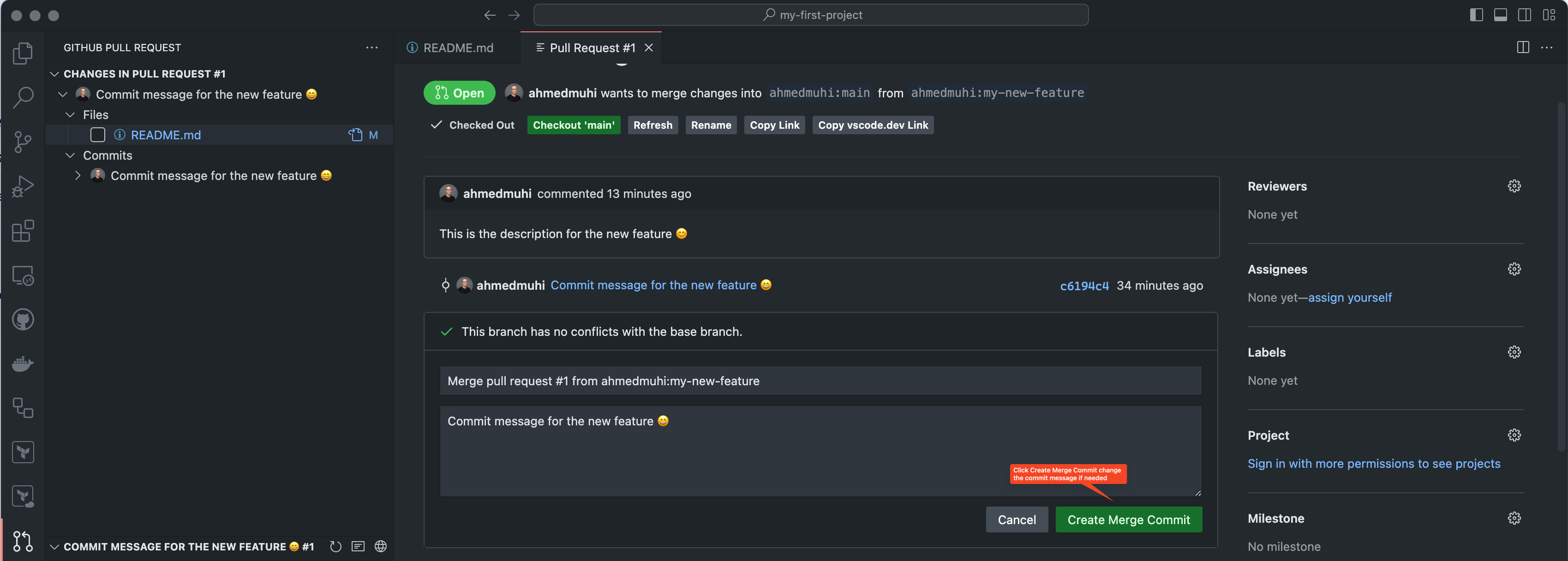Open the Extensions view icon

click(x=23, y=231)
